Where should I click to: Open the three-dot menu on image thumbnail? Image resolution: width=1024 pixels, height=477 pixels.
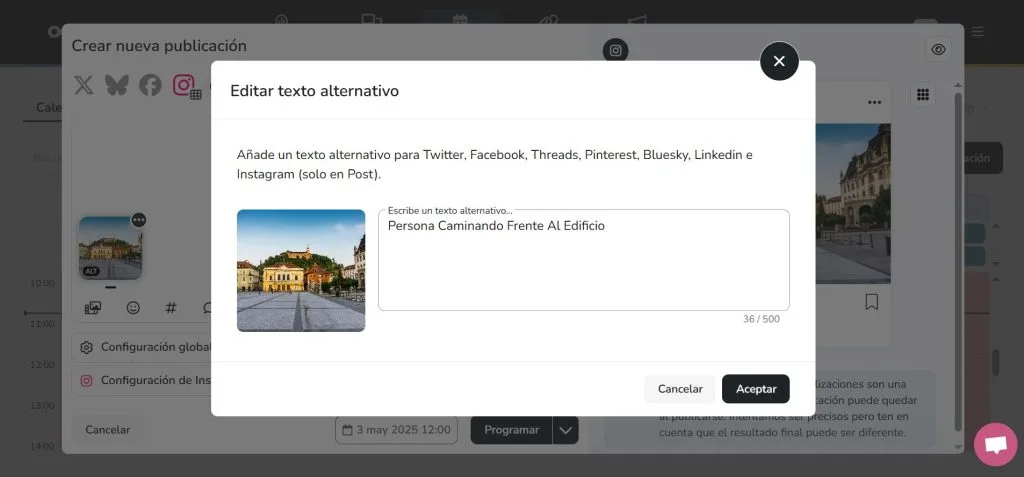point(138,220)
